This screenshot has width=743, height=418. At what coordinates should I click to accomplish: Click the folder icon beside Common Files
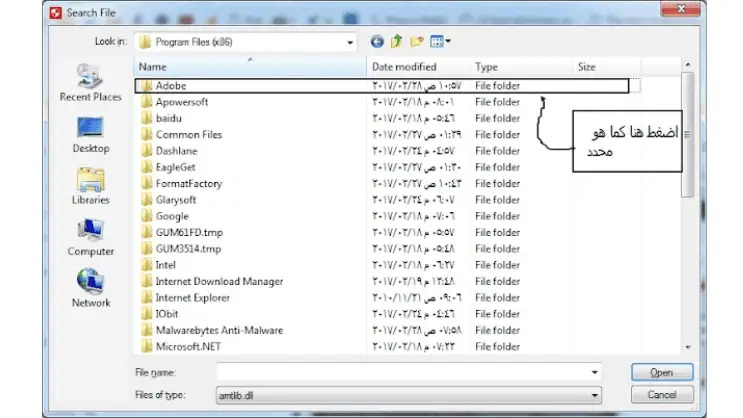[x=146, y=135]
